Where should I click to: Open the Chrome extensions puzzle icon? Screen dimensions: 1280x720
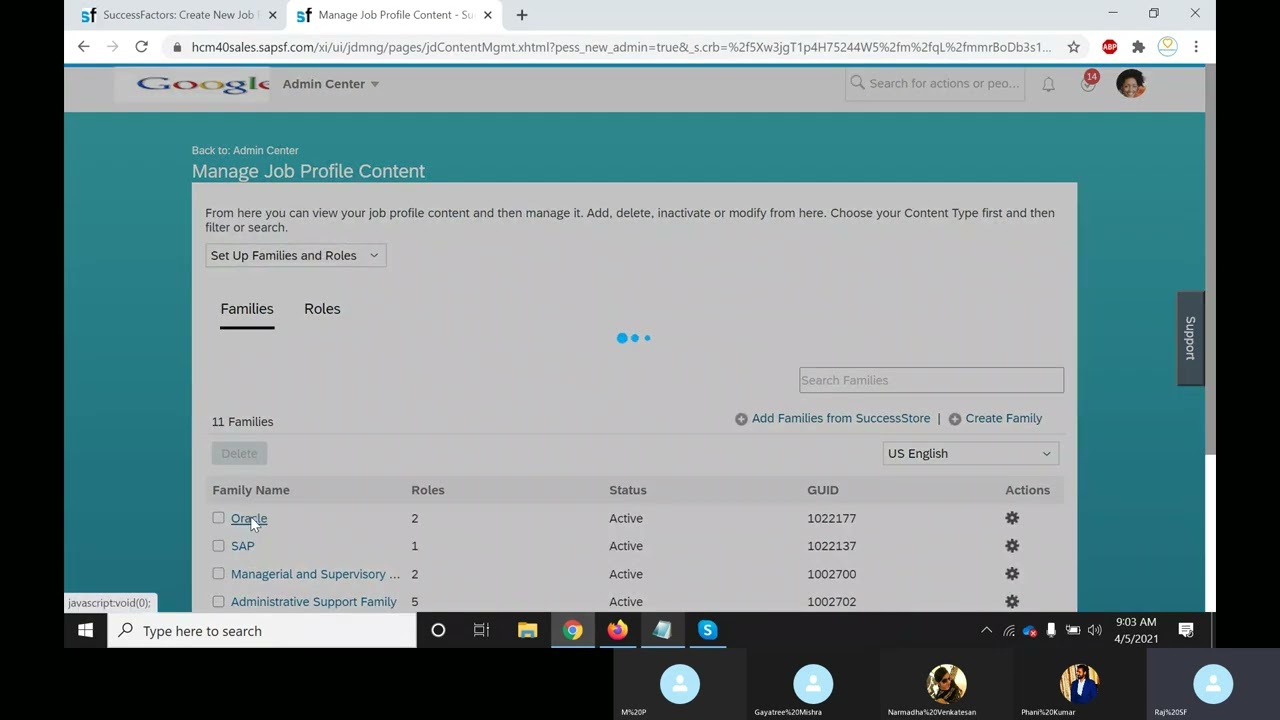tap(1138, 47)
